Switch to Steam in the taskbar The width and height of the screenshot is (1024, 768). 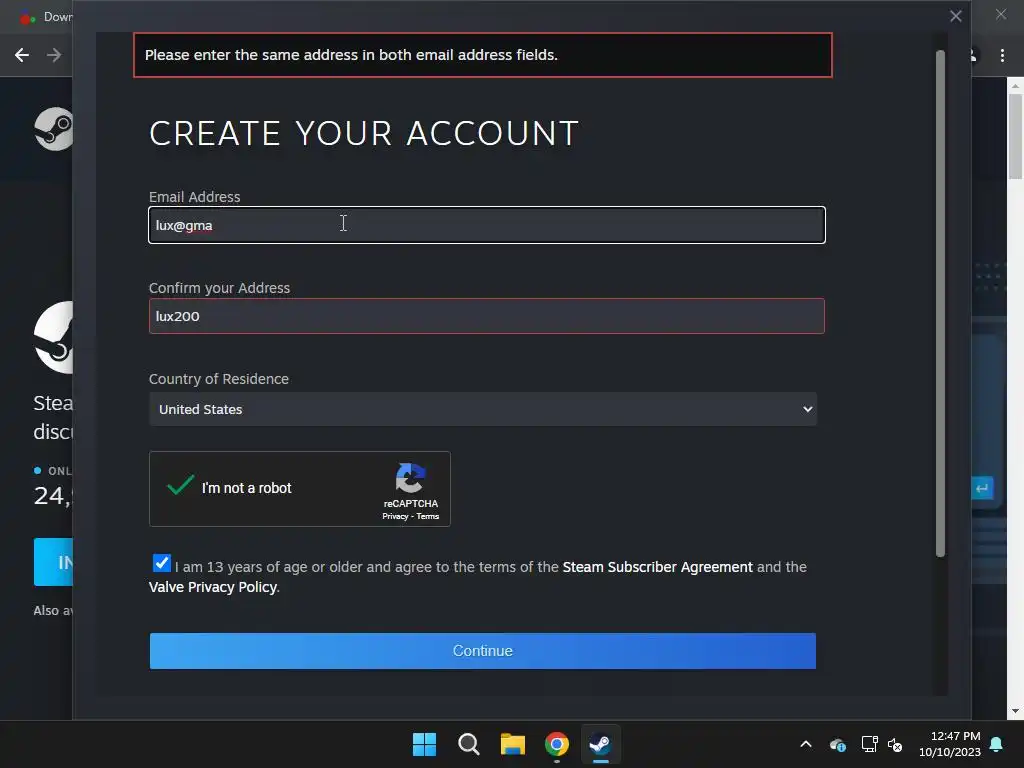pyautogui.click(x=601, y=744)
